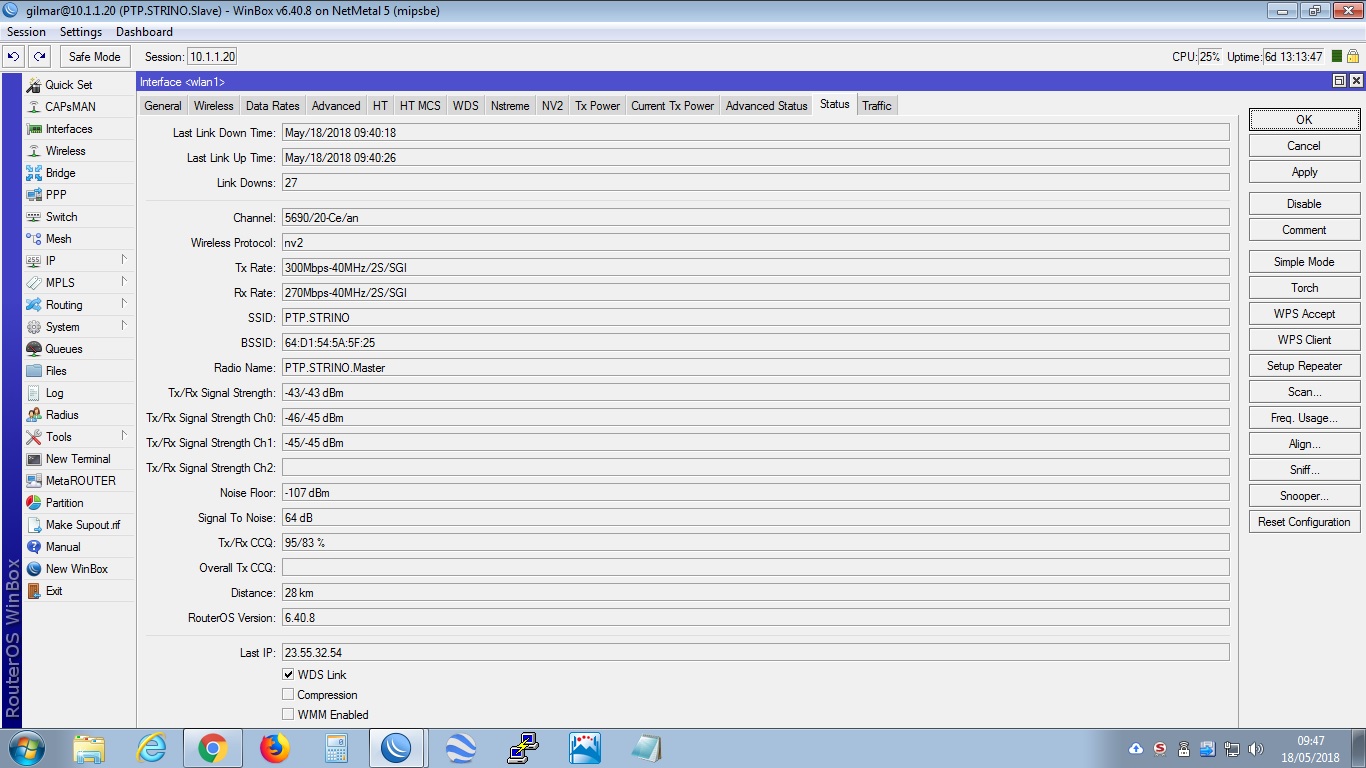Click the OK button
1366x768 pixels.
point(1304,120)
